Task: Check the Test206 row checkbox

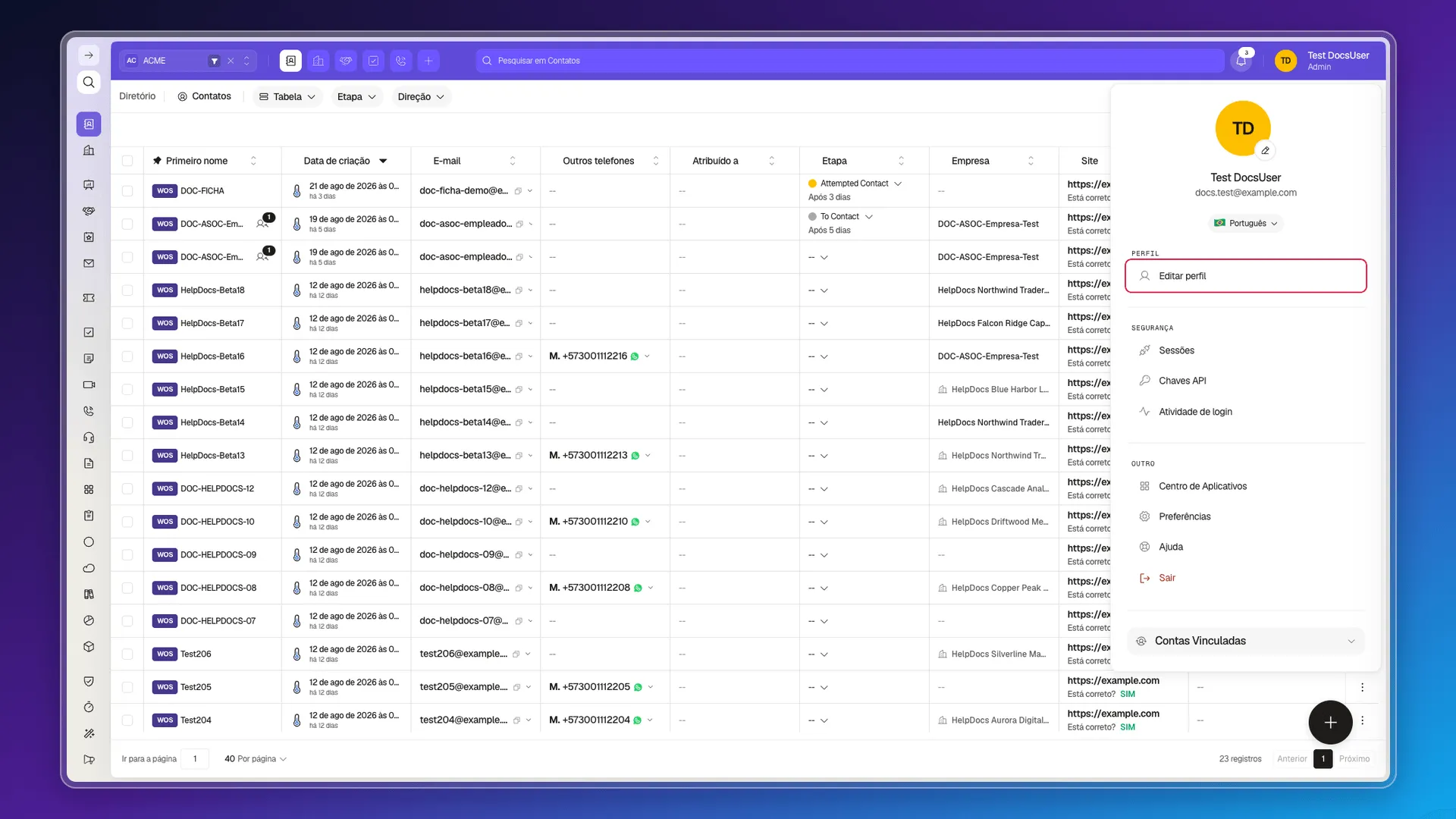Action: click(127, 654)
